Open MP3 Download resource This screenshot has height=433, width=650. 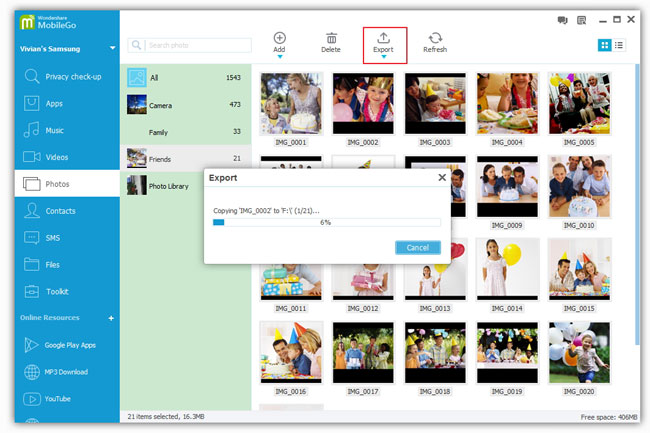click(x=67, y=372)
